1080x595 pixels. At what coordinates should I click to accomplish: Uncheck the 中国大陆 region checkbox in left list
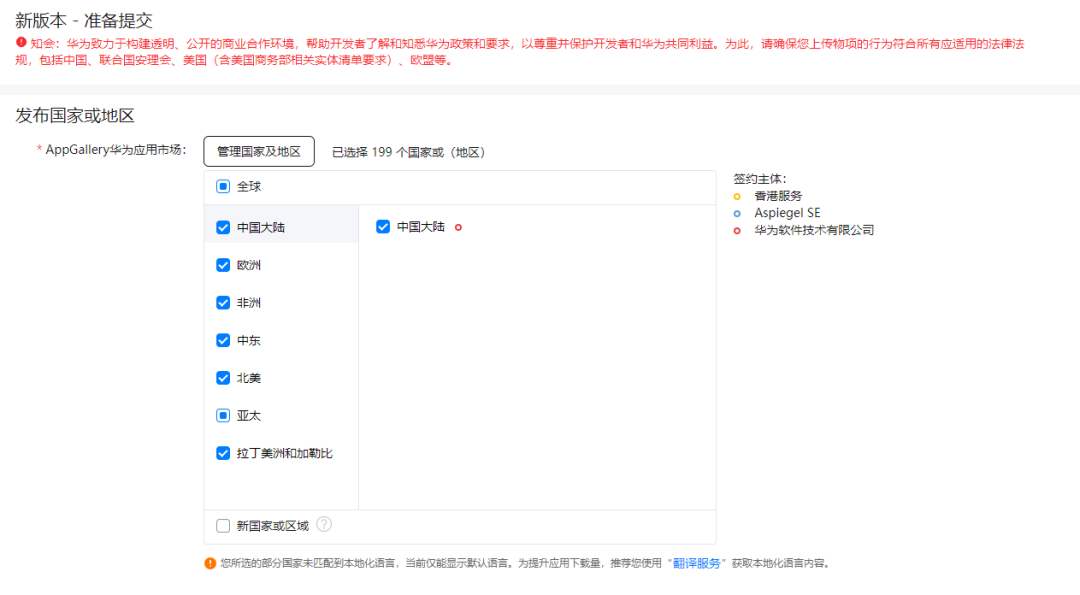pos(223,227)
